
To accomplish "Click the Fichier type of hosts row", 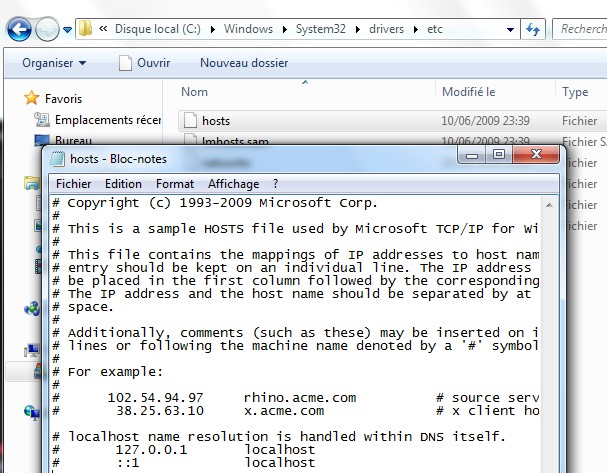I will click(580, 121).
